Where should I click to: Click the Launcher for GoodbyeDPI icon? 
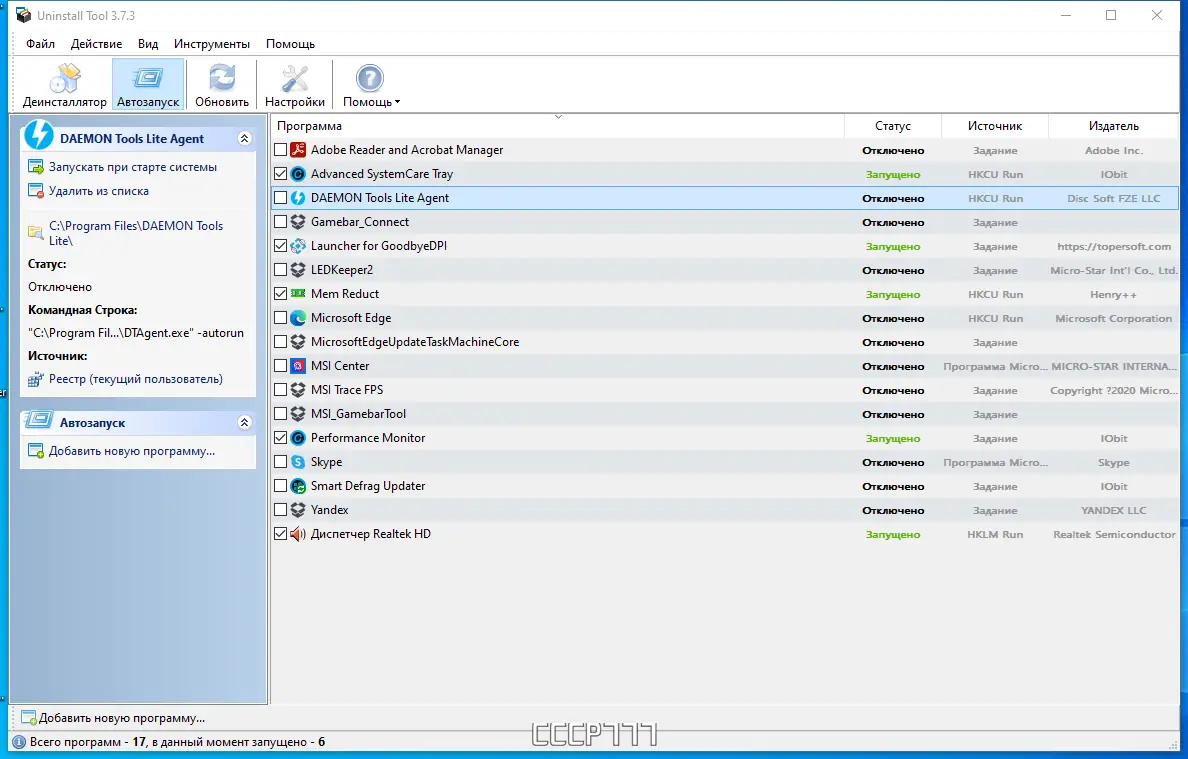[298, 246]
